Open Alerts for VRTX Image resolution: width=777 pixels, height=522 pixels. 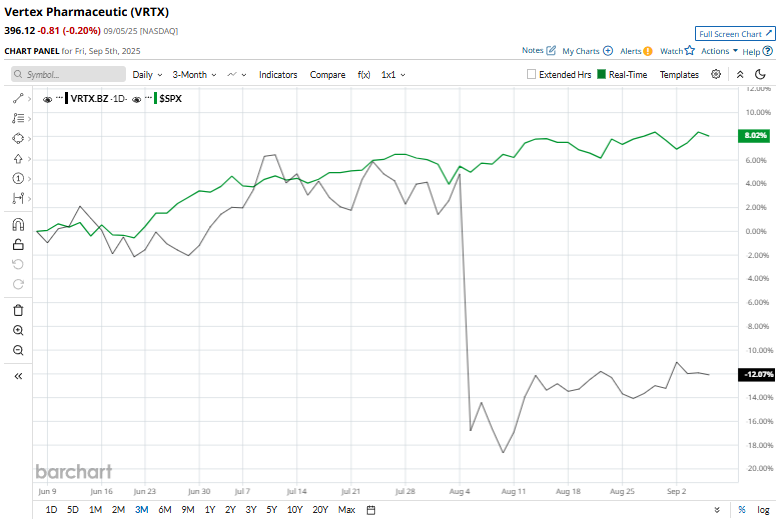click(636, 51)
